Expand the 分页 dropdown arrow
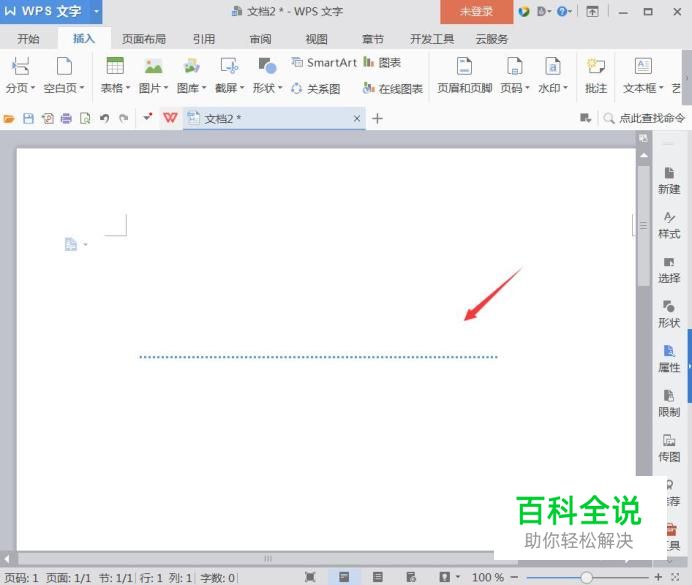The height and width of the screenshot is (585, 692). [33, 88]
